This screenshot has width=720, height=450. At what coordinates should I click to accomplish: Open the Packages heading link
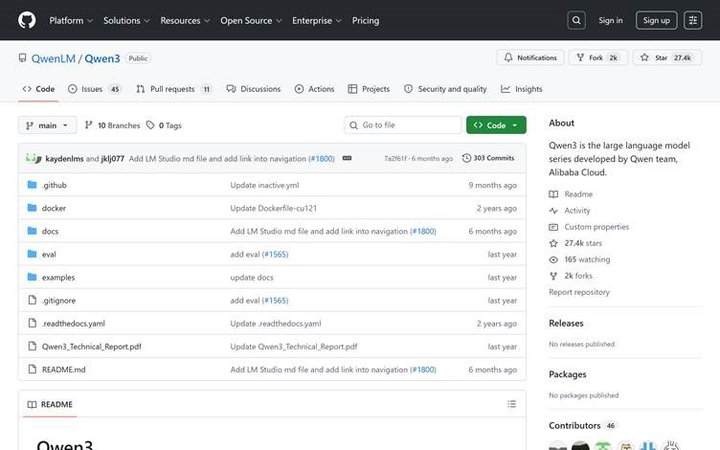[568, 374]
